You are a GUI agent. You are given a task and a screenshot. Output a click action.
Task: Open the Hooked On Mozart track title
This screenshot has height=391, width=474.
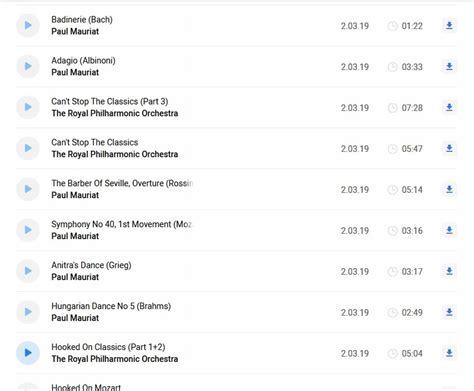(86, 387)
